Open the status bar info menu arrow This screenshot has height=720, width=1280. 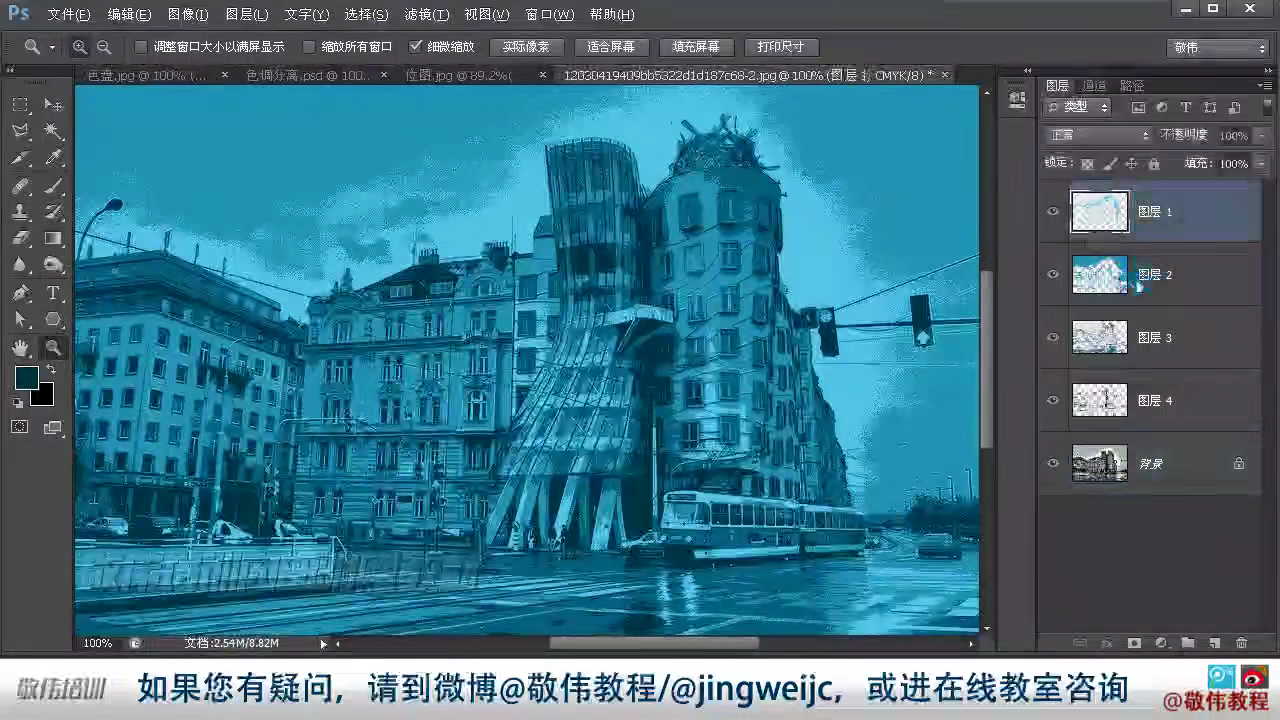tap(323, 644)
